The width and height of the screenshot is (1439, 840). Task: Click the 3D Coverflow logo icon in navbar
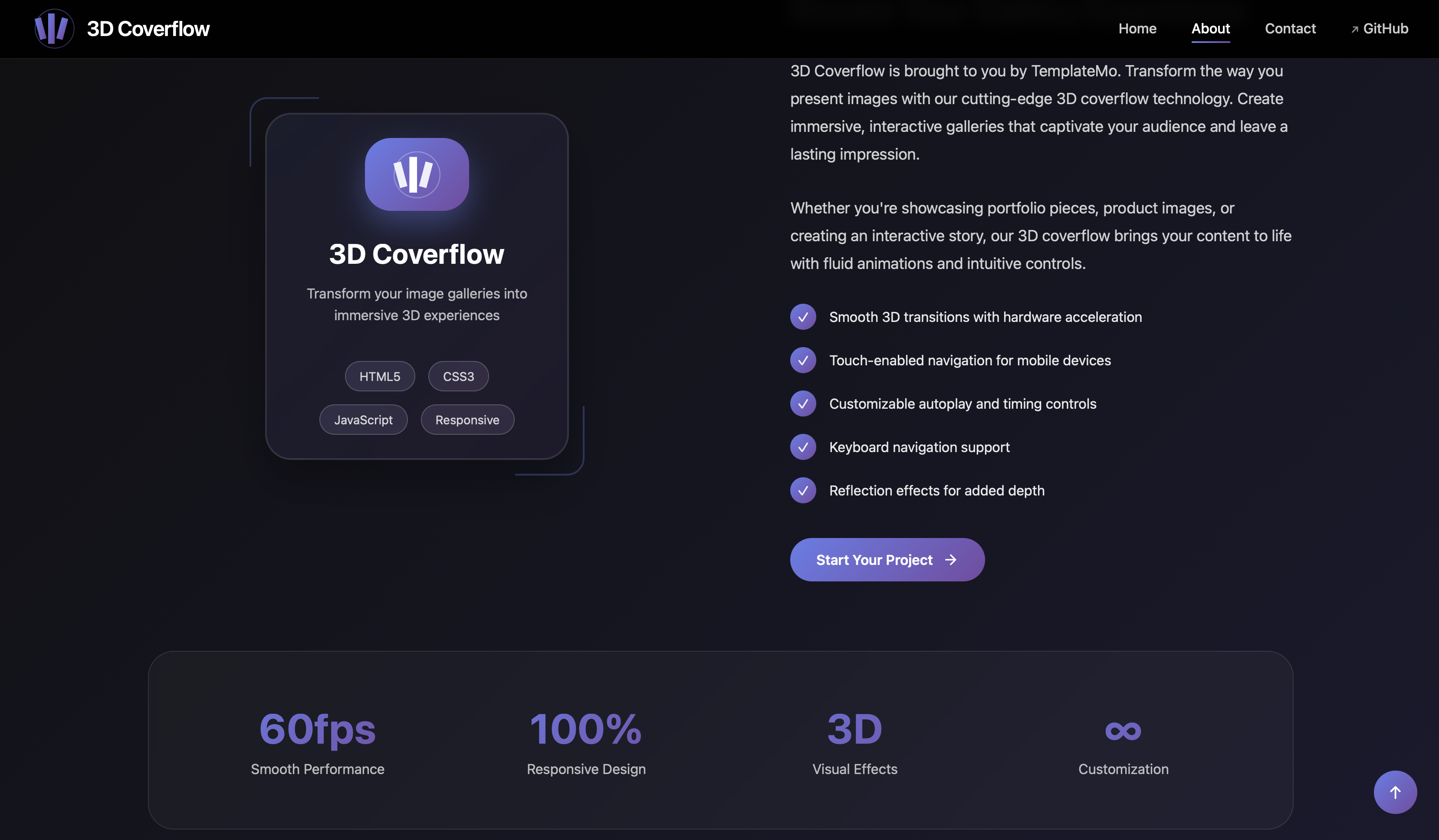click(x=54, y=29)
